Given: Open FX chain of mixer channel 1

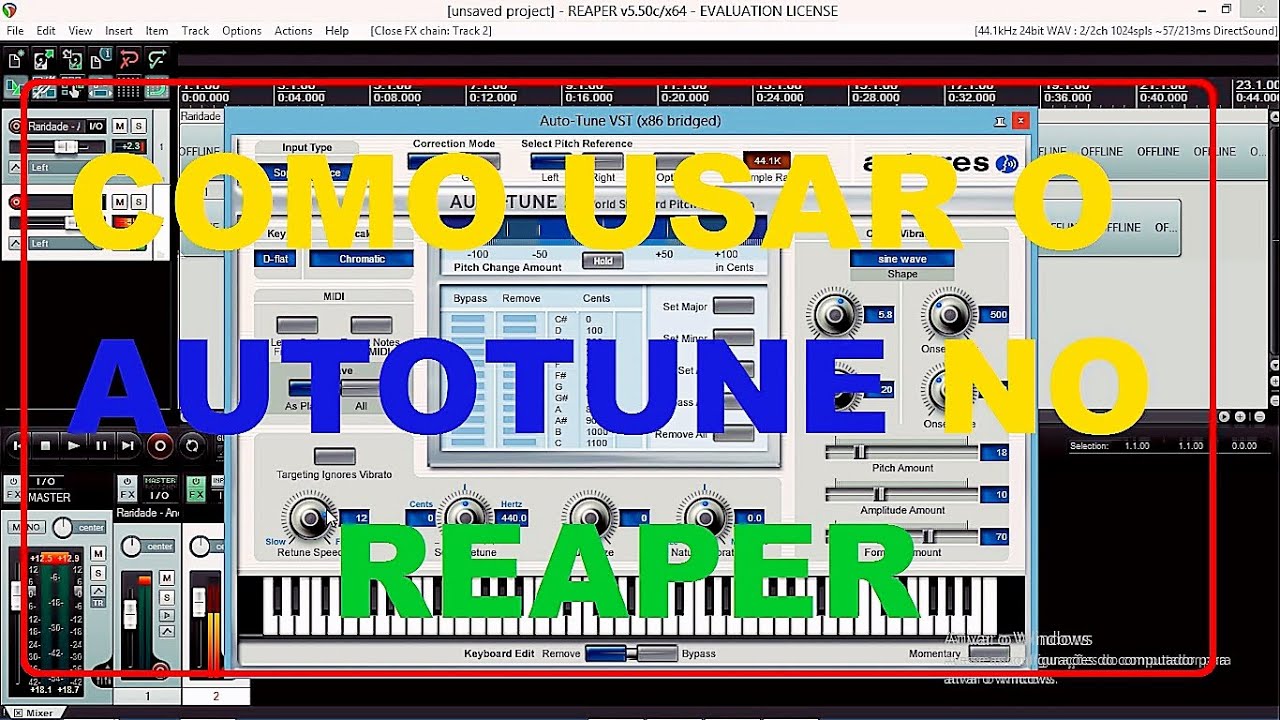Looking at the screenshot, I should click(x=128, y=494).
